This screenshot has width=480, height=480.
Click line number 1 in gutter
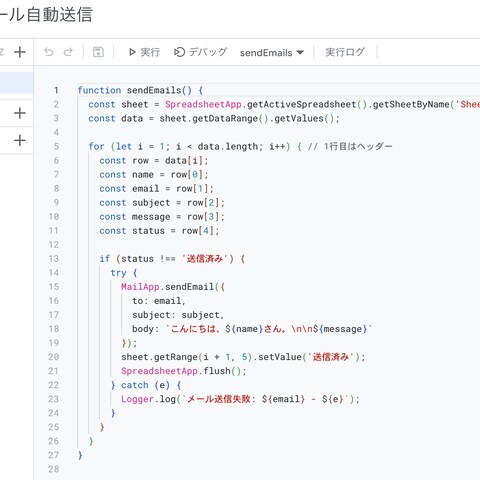click(56, 90)
